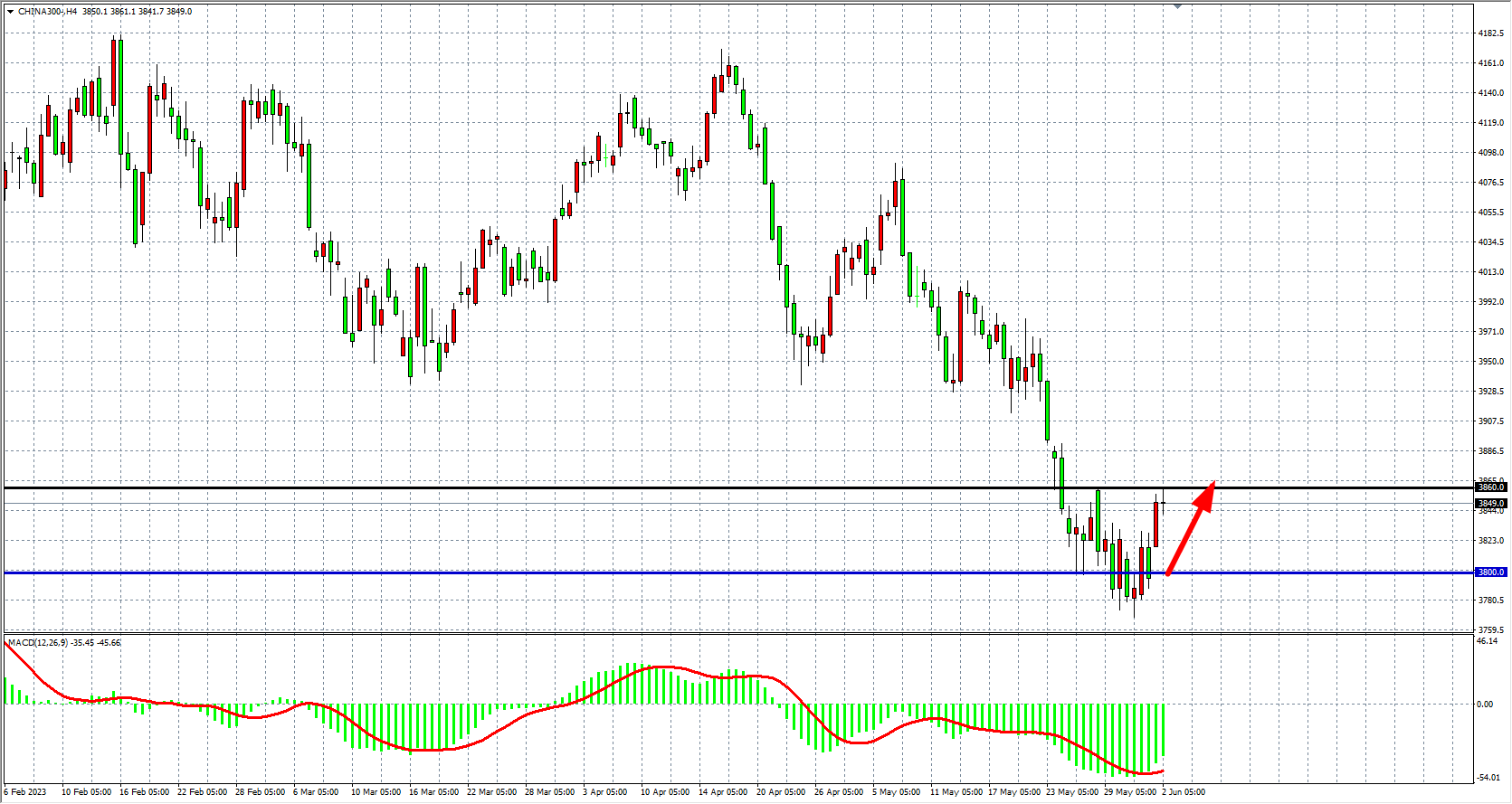Click the 4182.5 price scale label
The width and height of the screenshot is (1512, 804).
pyautogui.click(x=1490, y=33)
